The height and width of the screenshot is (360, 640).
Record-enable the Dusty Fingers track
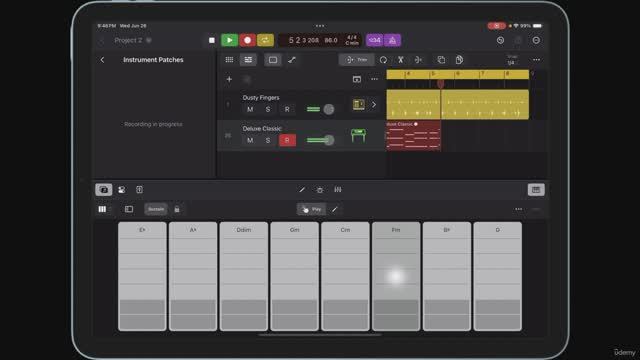click(287, 109)
